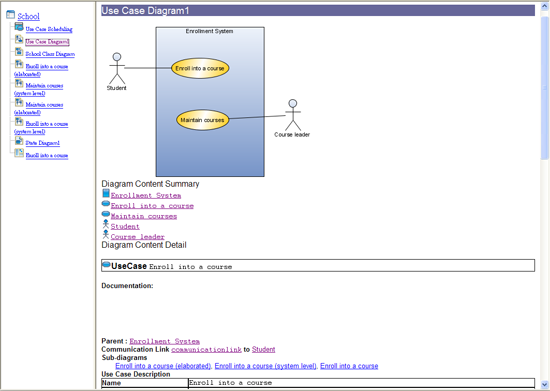Click the Enroll into a course value in the Name table row
This screenshot has height=391, width=550.
coord(230,383)
